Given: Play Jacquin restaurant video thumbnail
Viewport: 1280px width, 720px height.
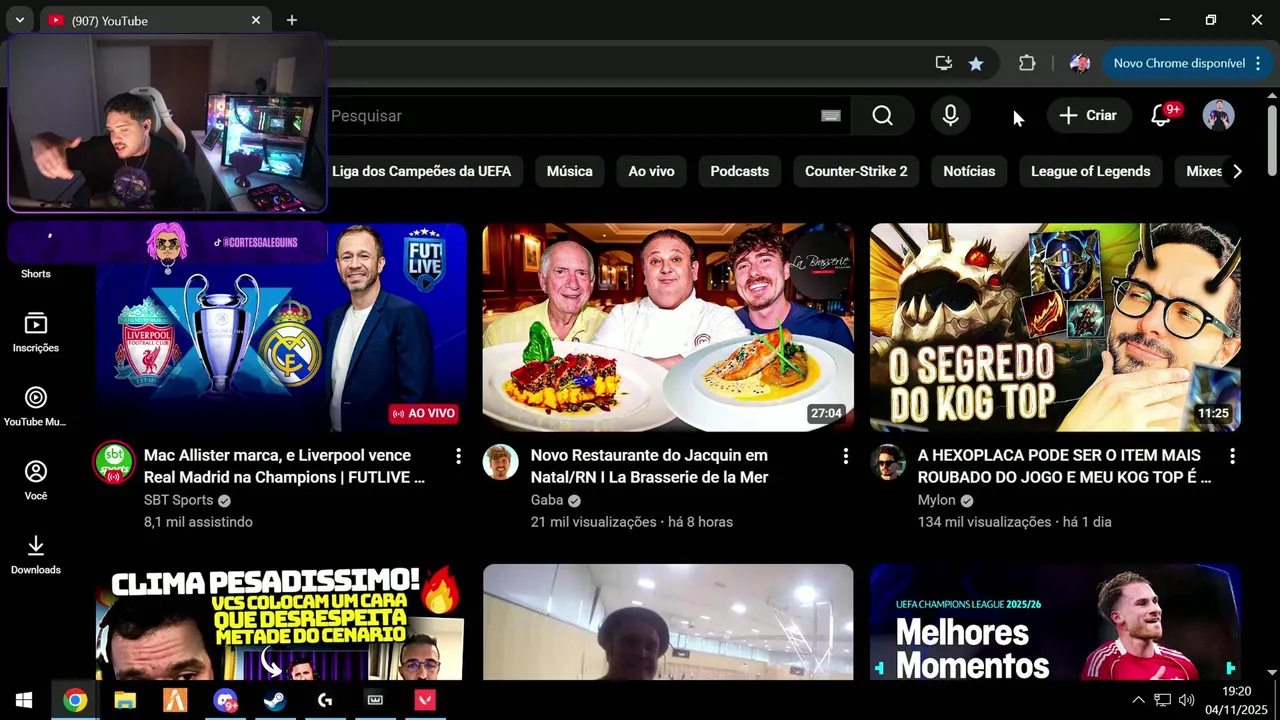Looking at the screenshot, I should pos(668,327).
